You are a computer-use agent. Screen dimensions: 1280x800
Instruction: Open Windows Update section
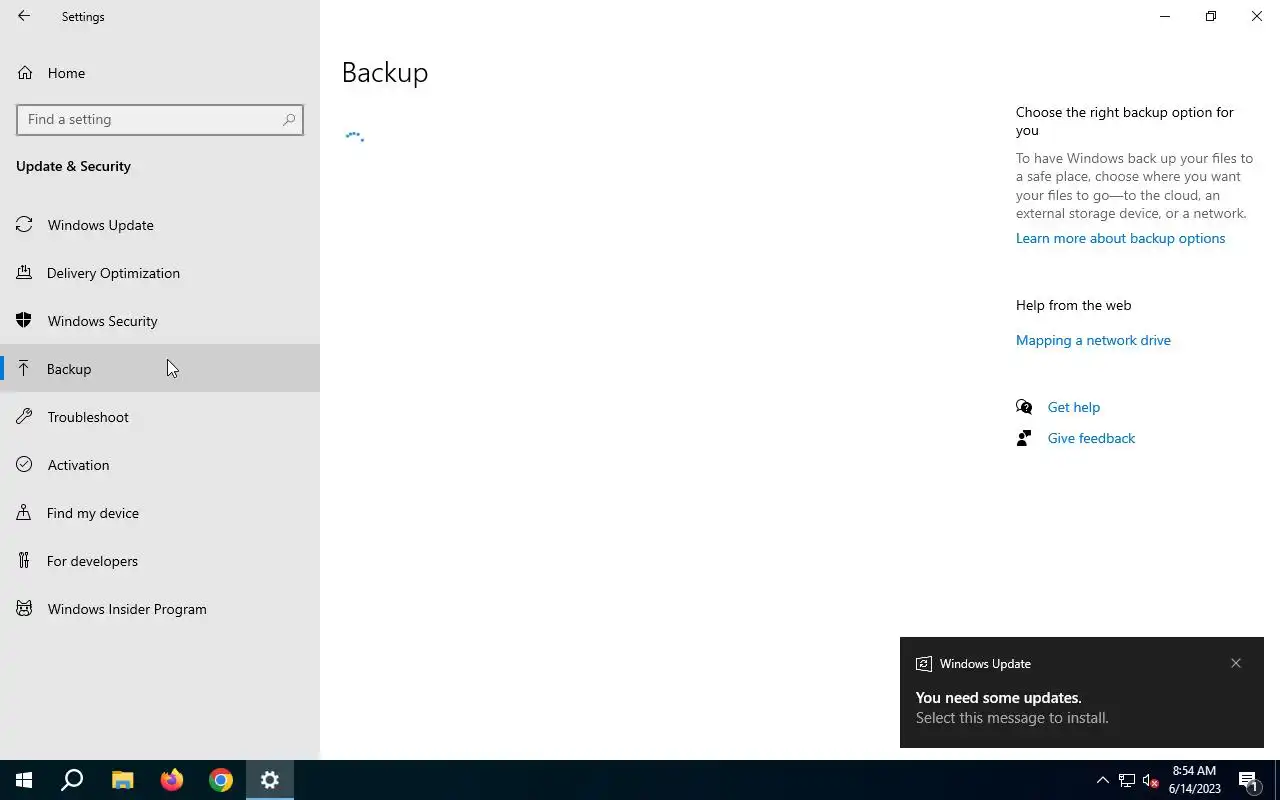pos(160,225)
